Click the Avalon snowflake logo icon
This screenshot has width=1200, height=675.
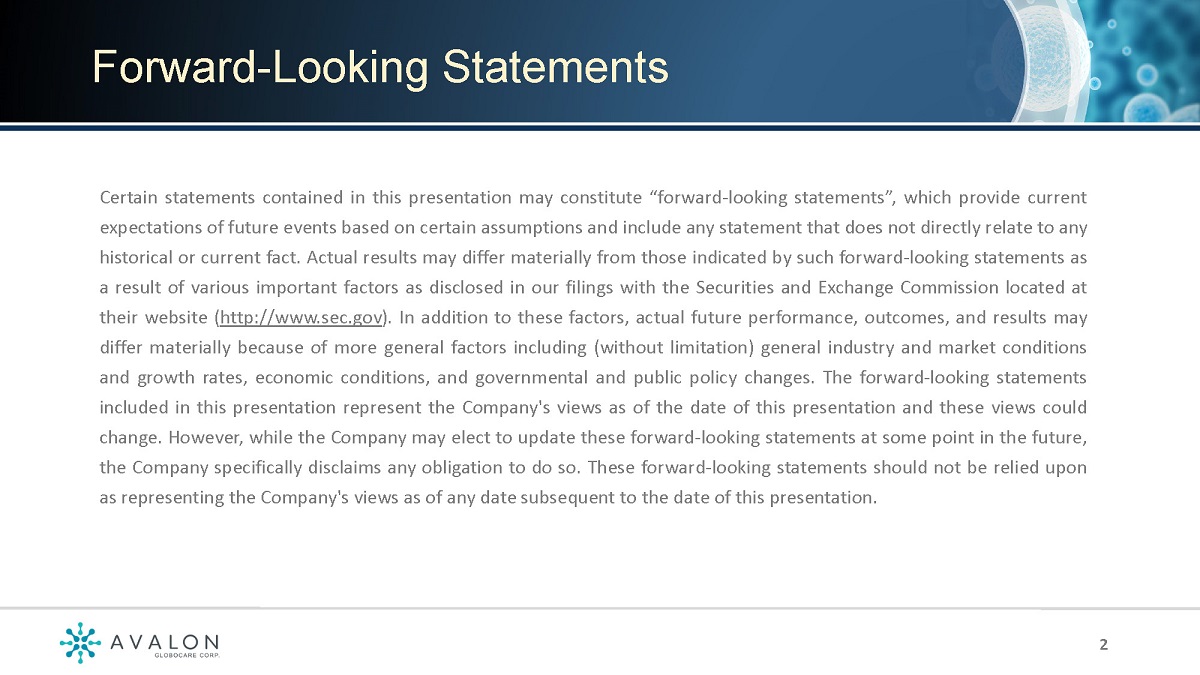(x=80, y=643)
